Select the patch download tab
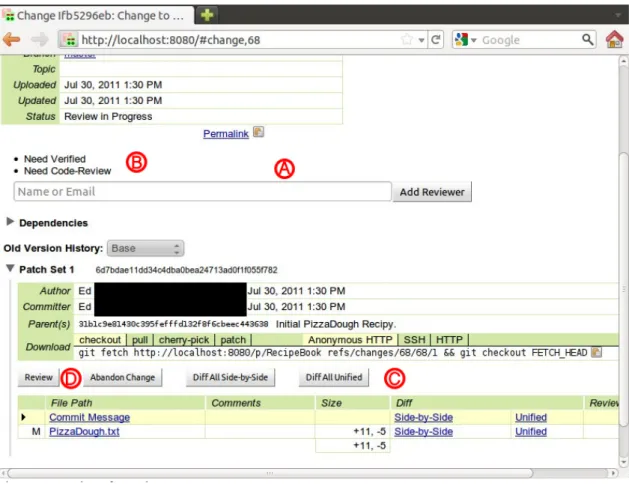 pyautogui.click(x=233, y=340)
